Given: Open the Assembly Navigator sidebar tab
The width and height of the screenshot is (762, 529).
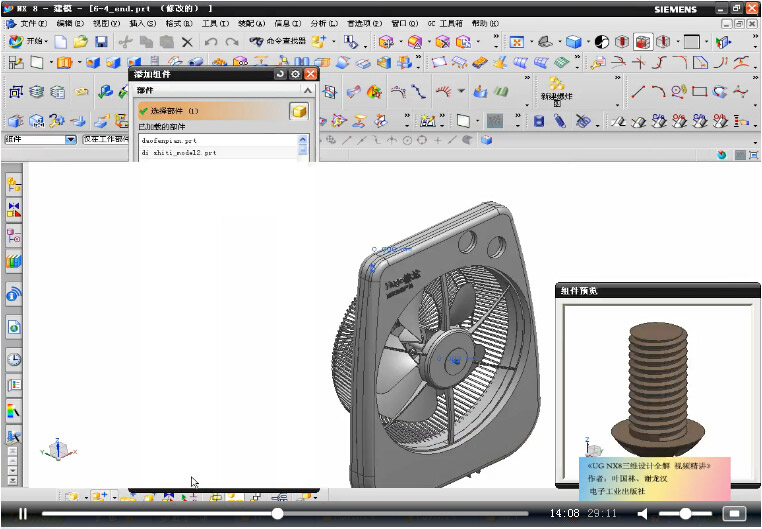Looking at the screenshot, I should click(x=14, y=185).
